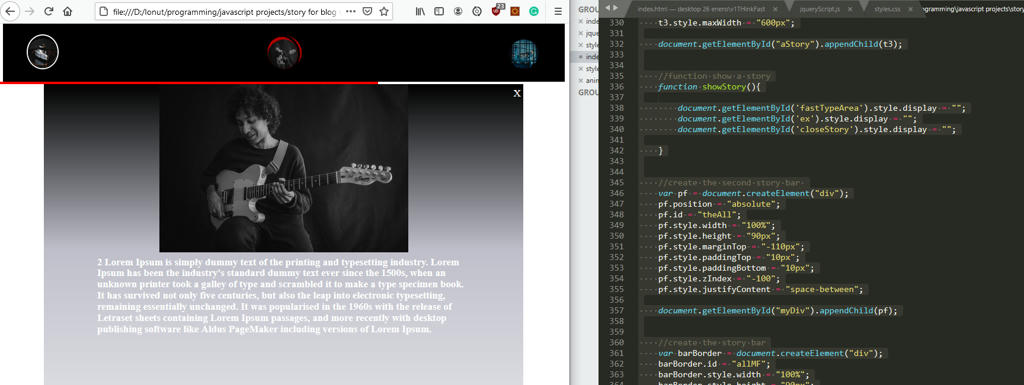Click line number 357 in the gutter
Screen dimensions: 1024x385
pyautogui.click(x=616, y=311)
